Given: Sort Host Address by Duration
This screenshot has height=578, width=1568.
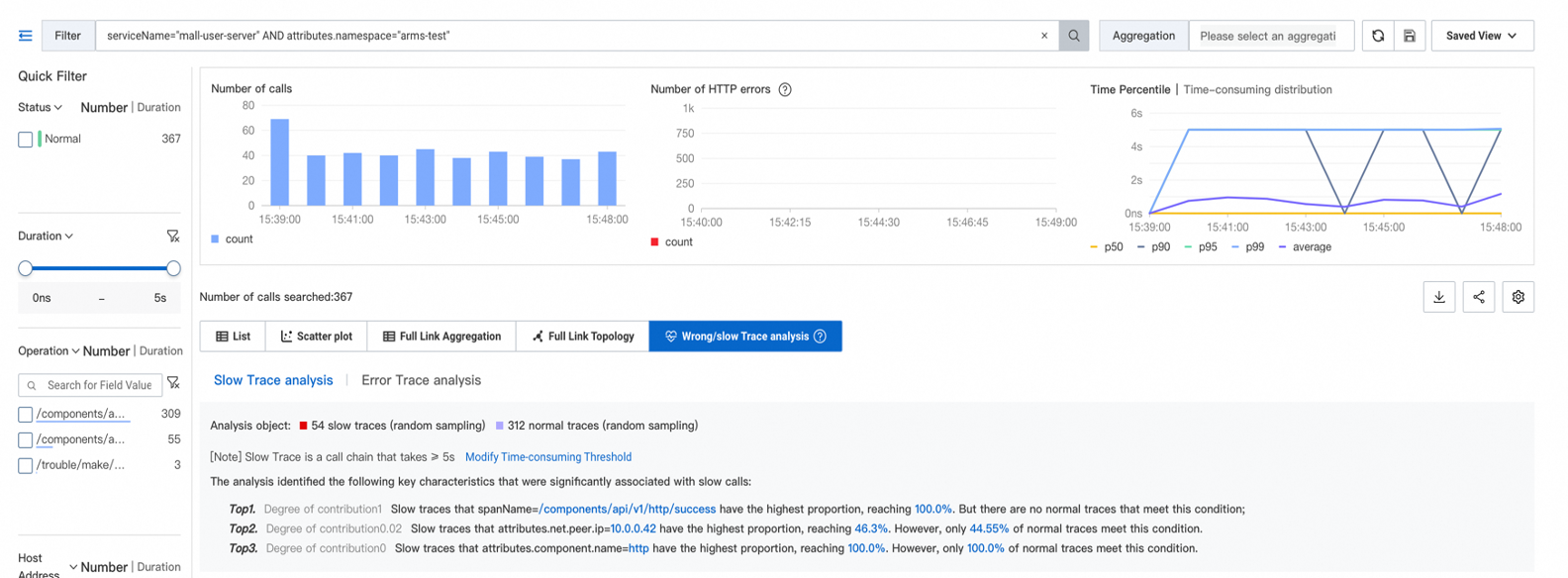Looking at the screenshot, I should [158, 567].
